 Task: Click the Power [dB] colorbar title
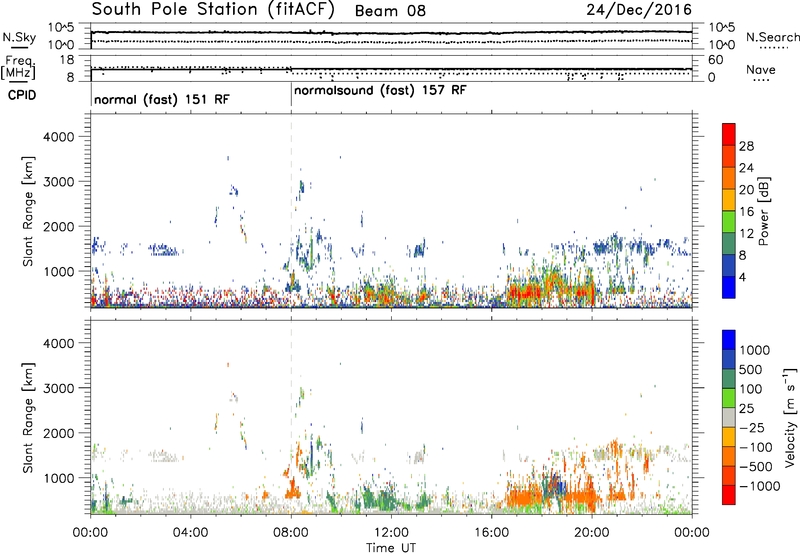tap(764, 211)
